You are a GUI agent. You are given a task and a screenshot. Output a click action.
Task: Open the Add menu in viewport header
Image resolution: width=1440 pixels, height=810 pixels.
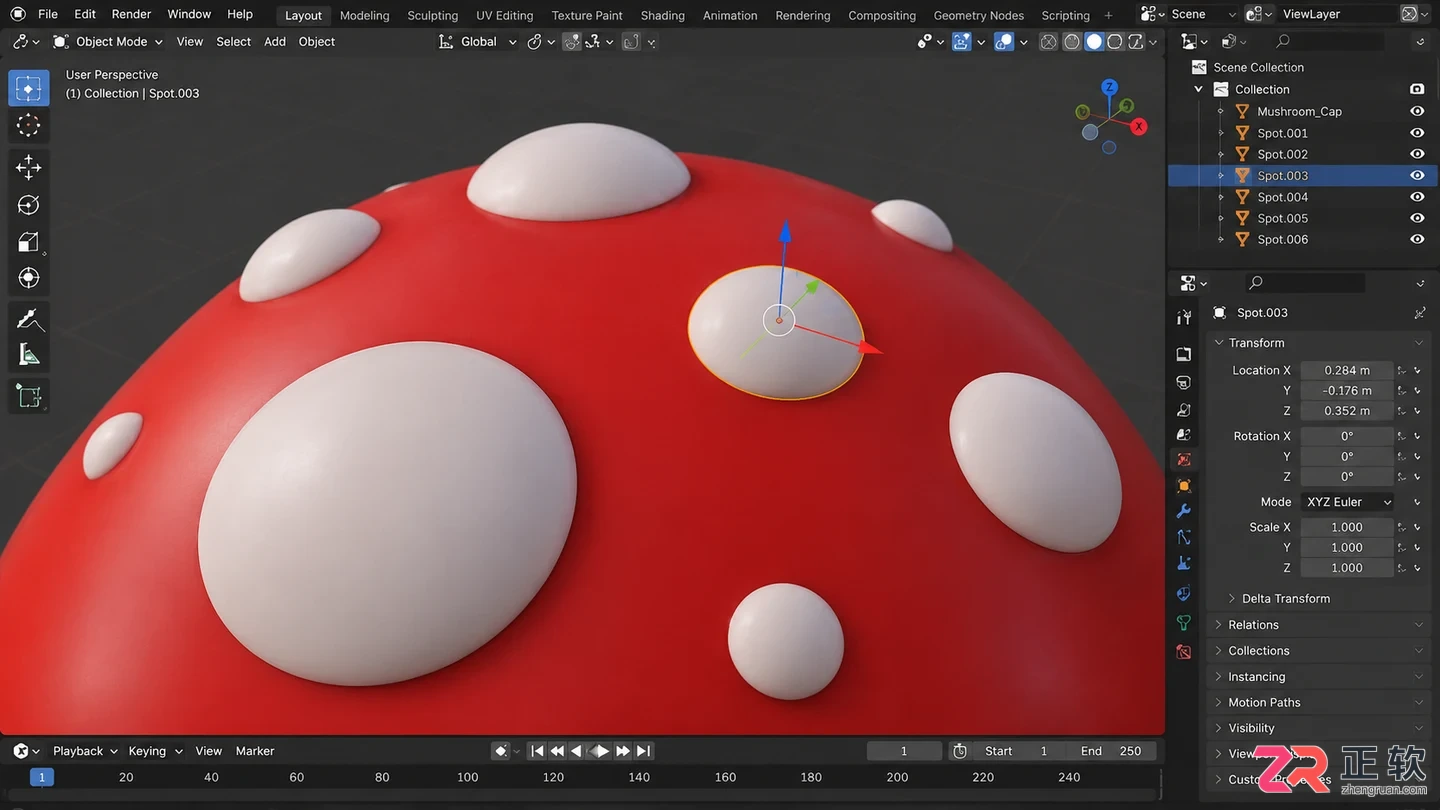pos(275,42)
